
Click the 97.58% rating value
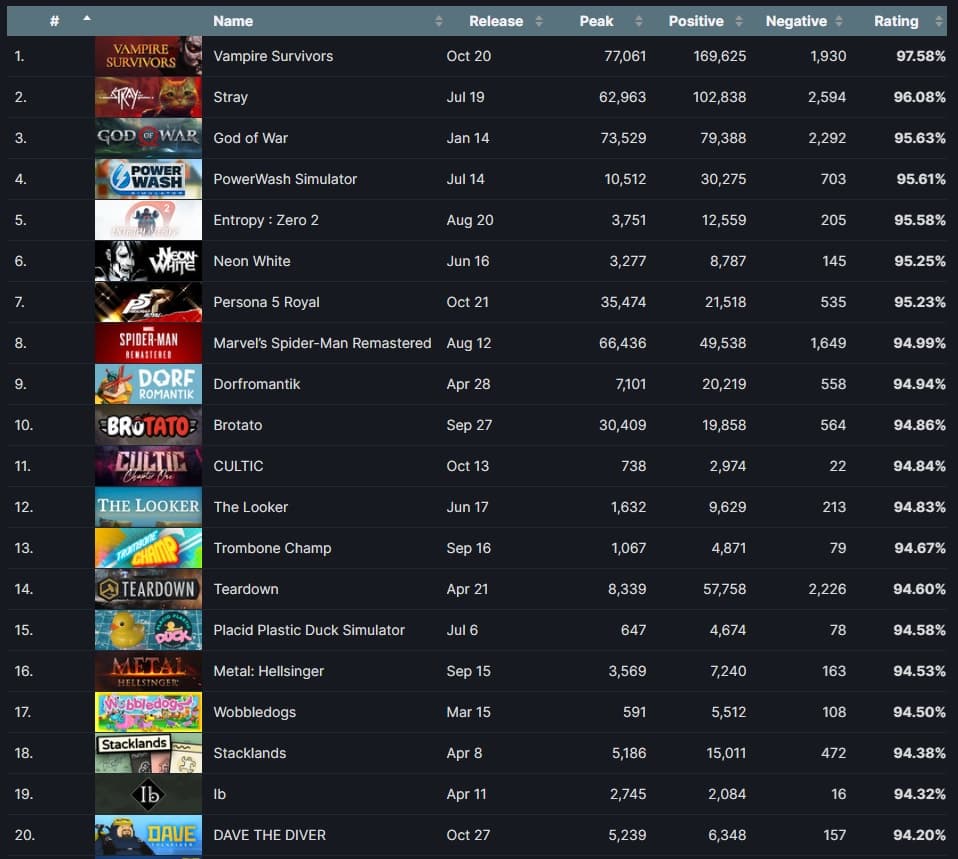920,56
